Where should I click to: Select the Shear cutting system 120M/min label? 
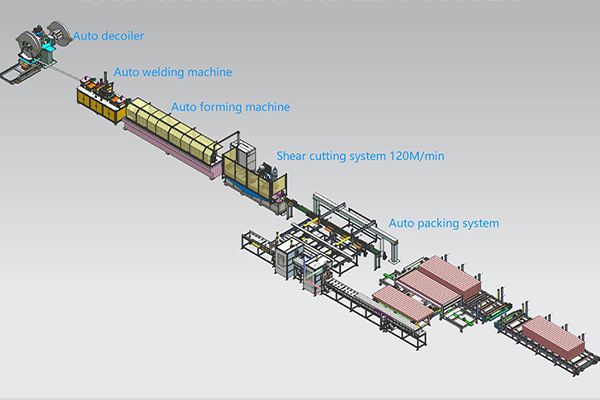pos(345,157)
